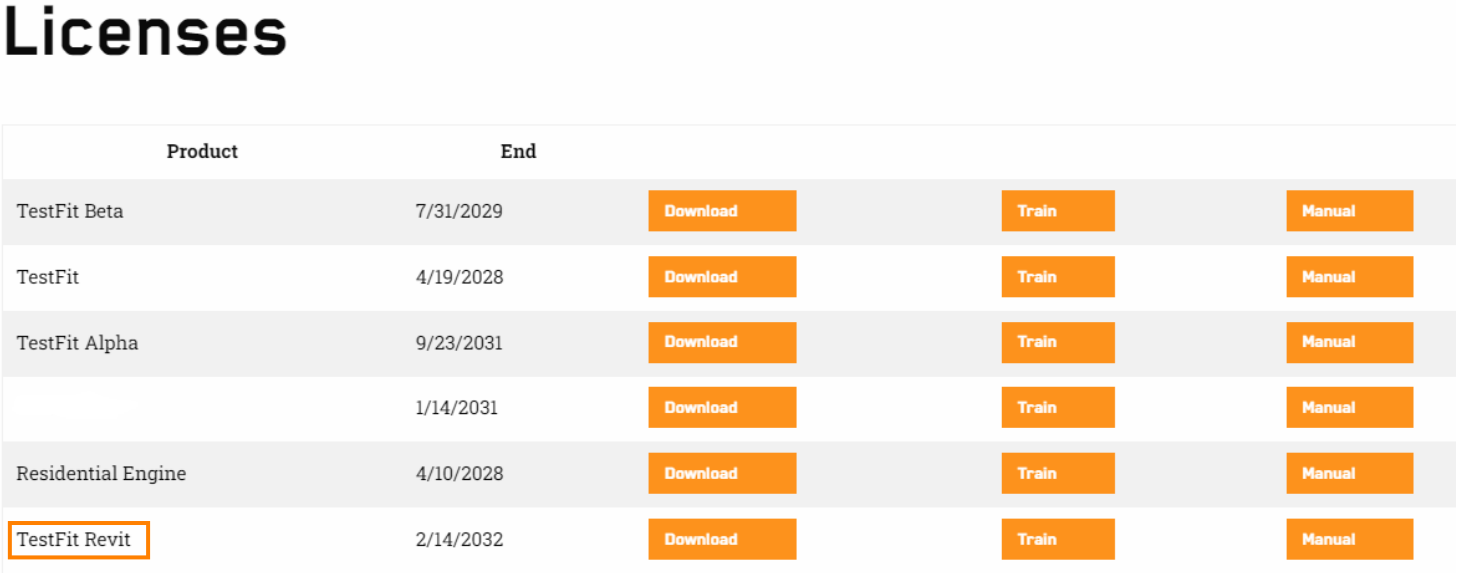Download TestFit Alpha
1460x573 pixels.
click(x=722, y=342)
